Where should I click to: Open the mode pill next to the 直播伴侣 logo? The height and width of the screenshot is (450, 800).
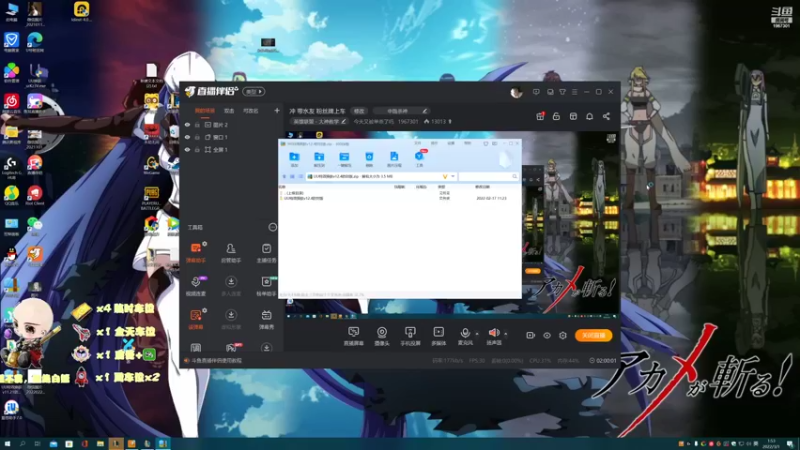253,92
